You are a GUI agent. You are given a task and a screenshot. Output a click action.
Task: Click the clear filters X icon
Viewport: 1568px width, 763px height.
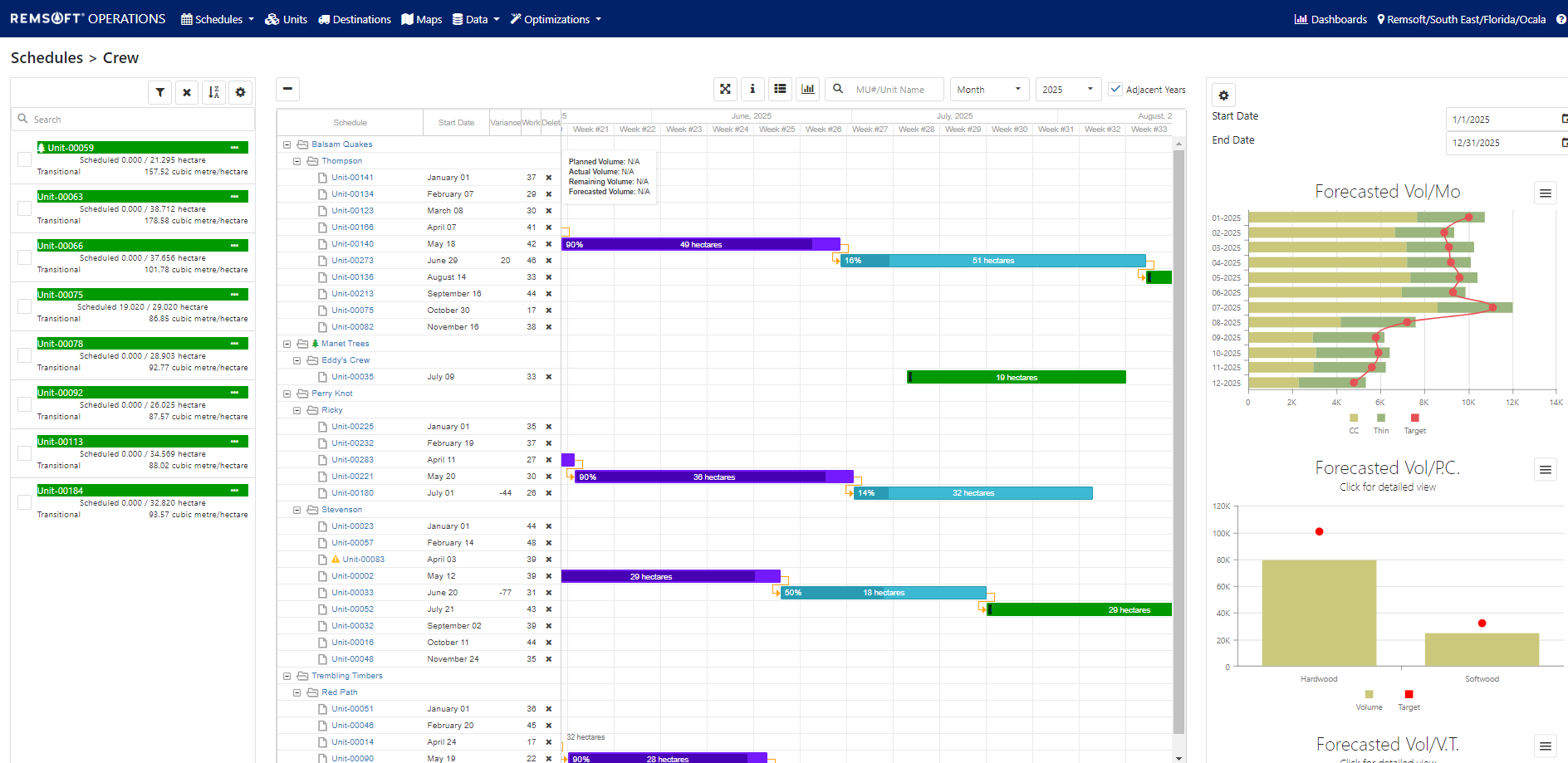tap(186, 92)
